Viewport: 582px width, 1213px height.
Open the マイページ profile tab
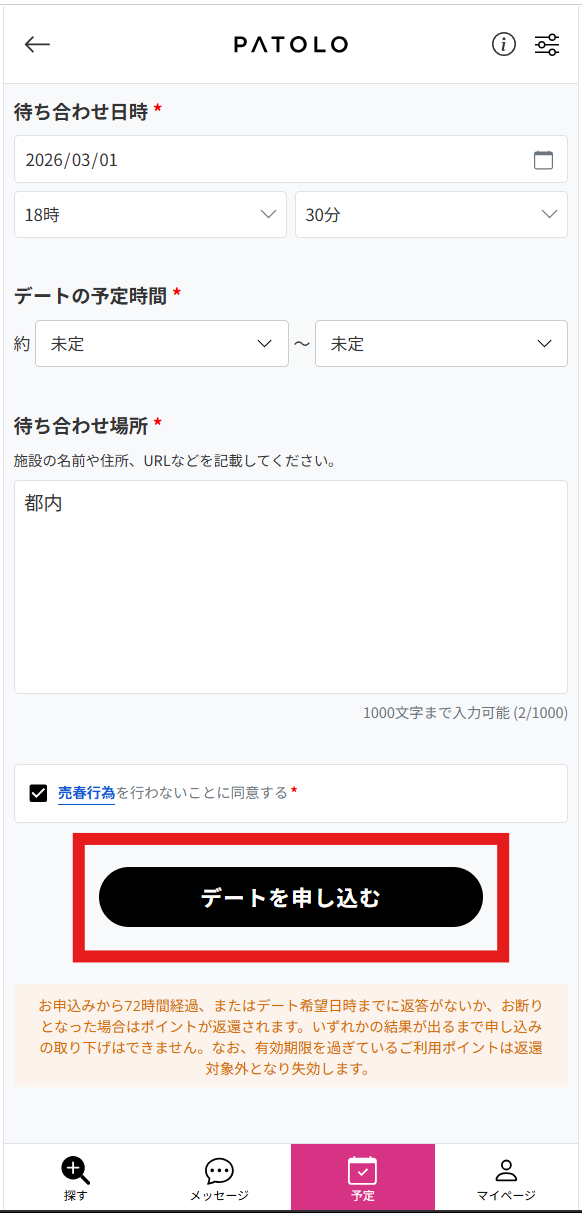point(506,1178)
